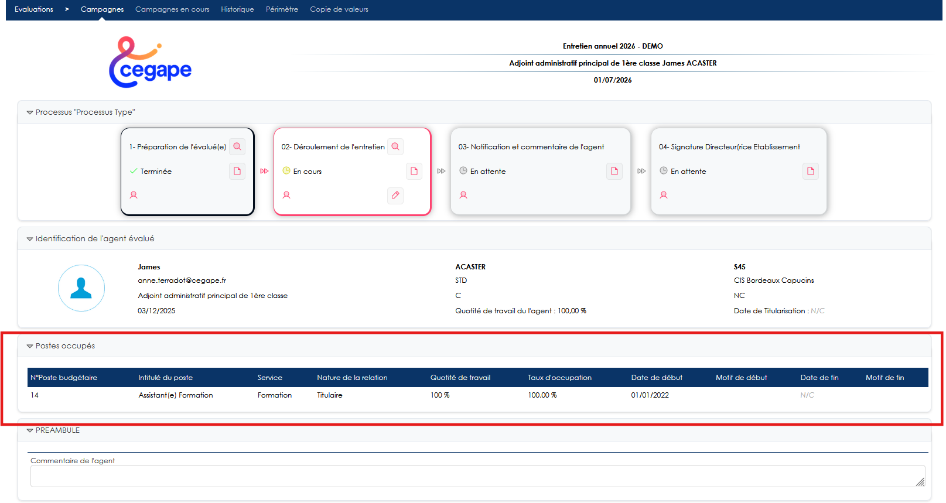Viewport: 946px width, 503px height.
Task: Click N°Poste budgétaire column header
Action: click(64, 378)
